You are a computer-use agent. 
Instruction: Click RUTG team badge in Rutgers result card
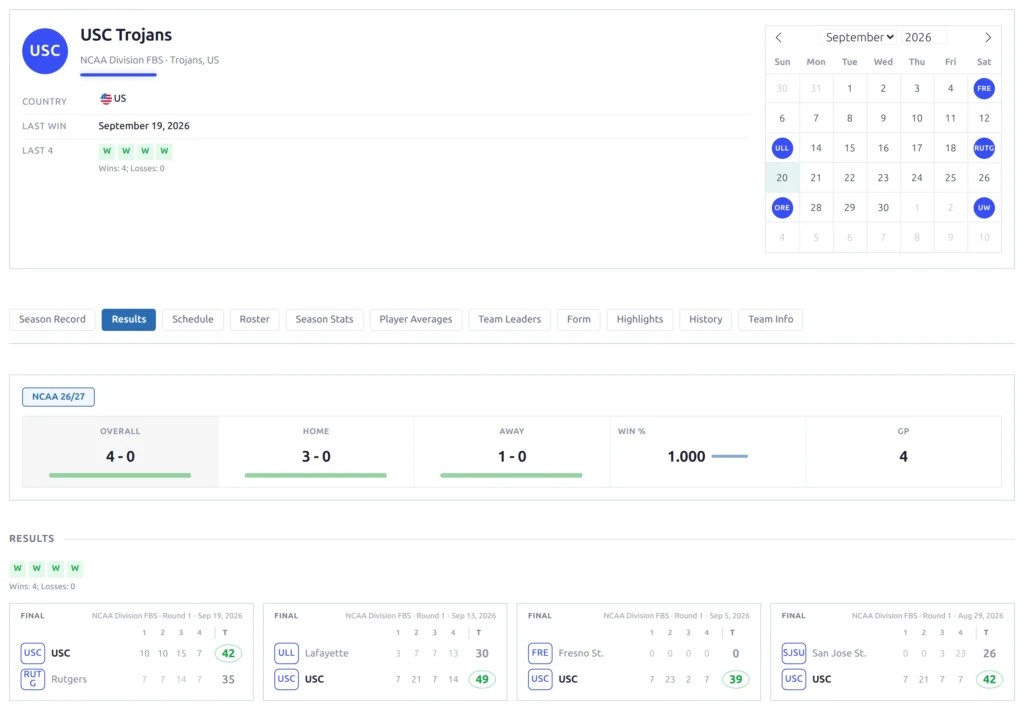33,679
